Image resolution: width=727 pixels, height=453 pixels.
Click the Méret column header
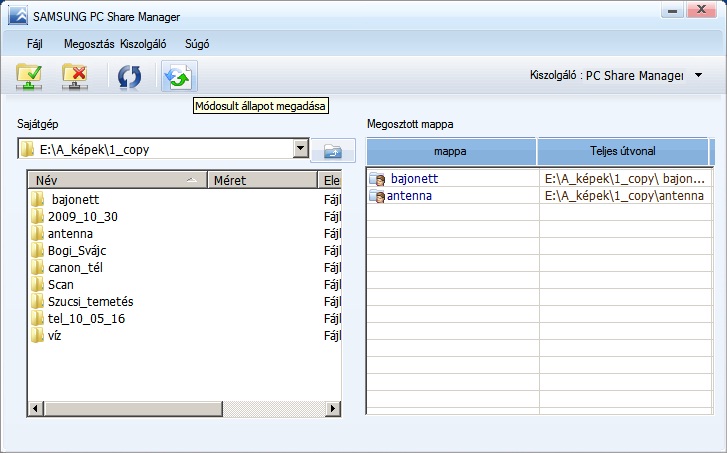[x=262, y=180]
